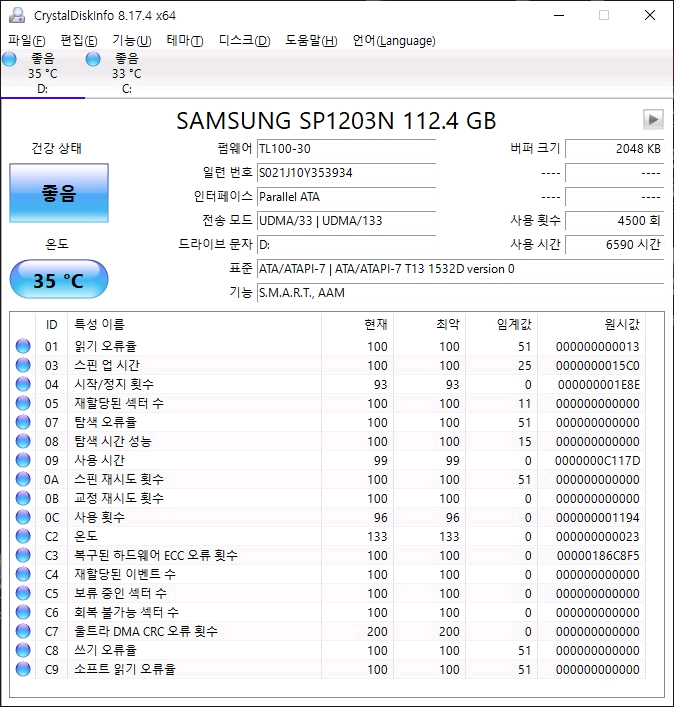Image resolution: width=674 pixels, height=707 pixels.
Task: Click the CrystalDiskInfo title bar app icon
Action: click(17, 15)
